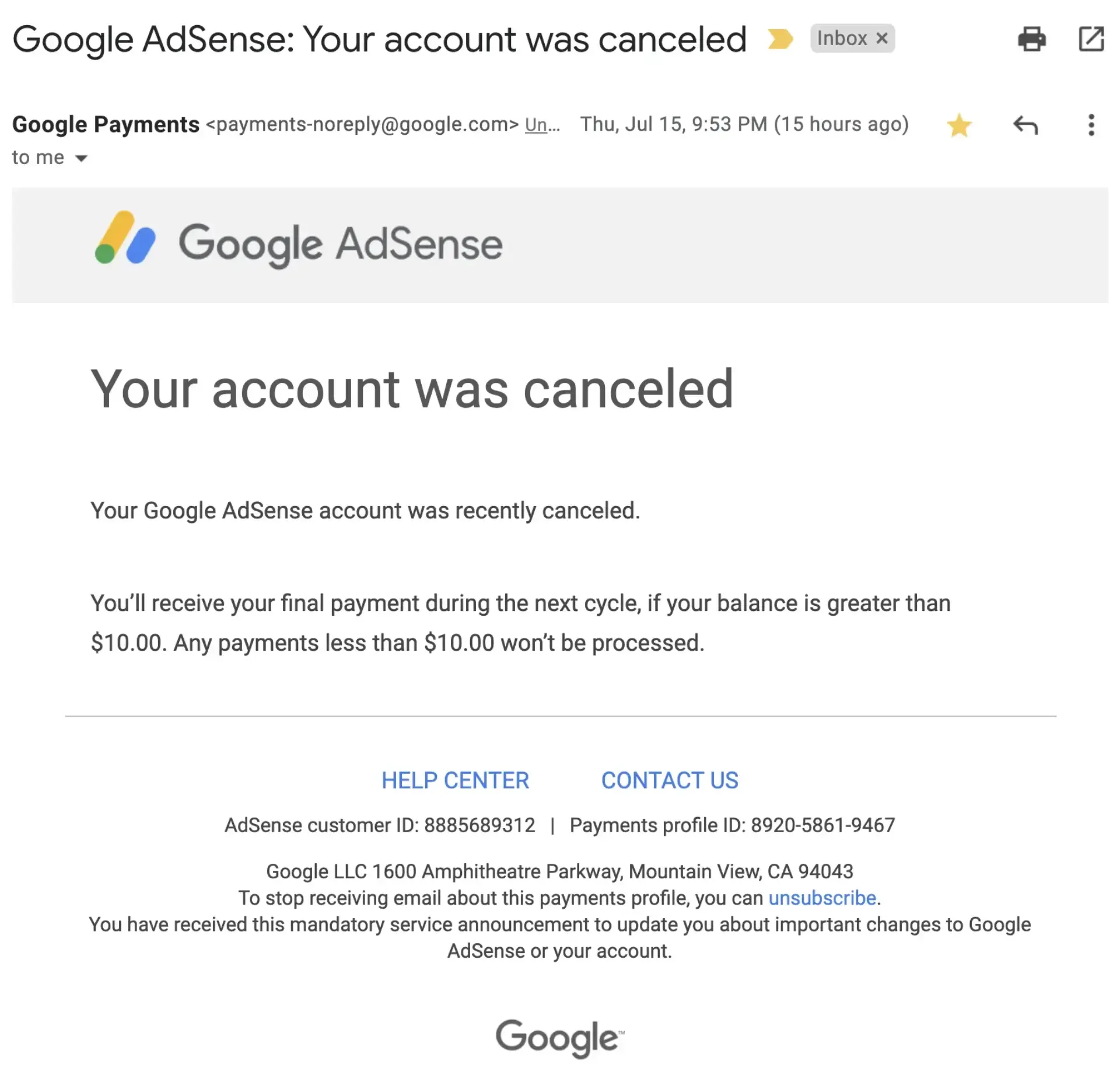This screenshot has height=1082, width=1120.
Task: Reply to Google Payments
Action: (1025, 124)
